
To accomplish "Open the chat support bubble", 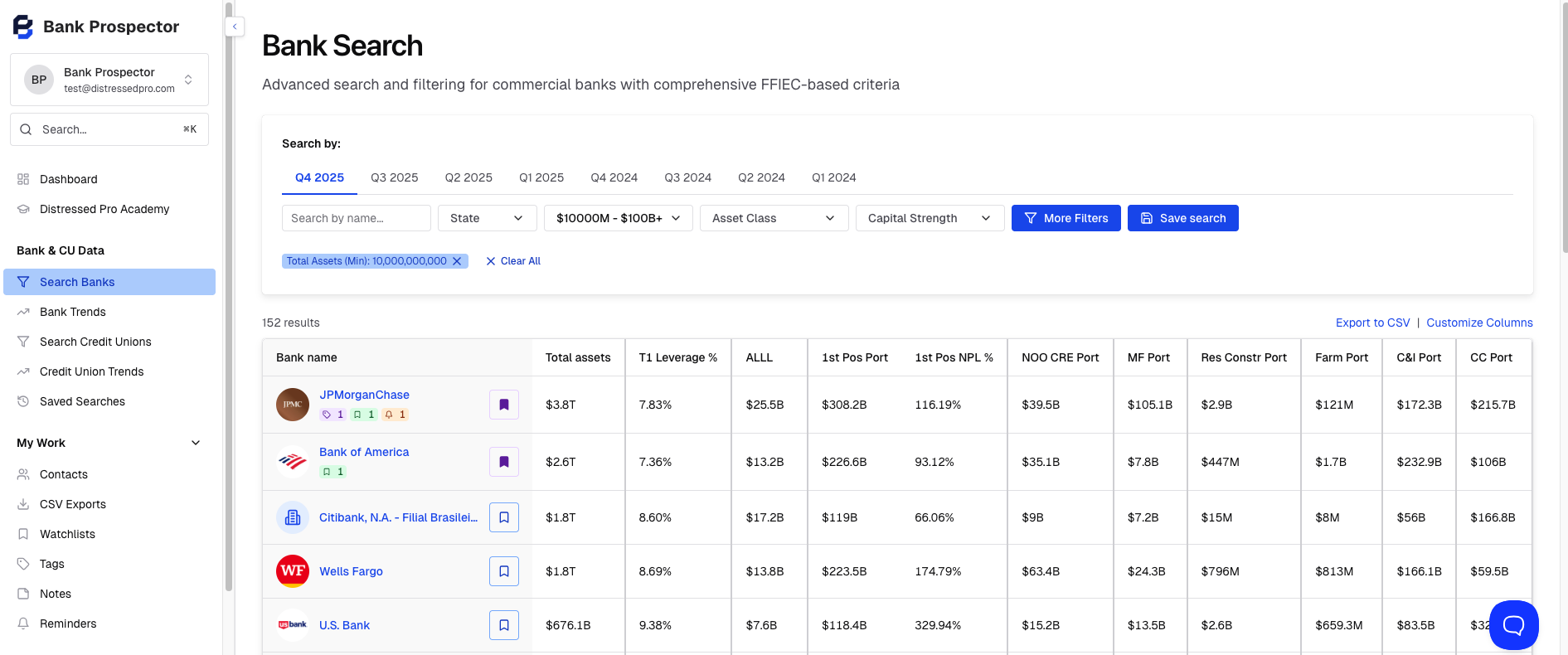I will [x=1513, y=625].
